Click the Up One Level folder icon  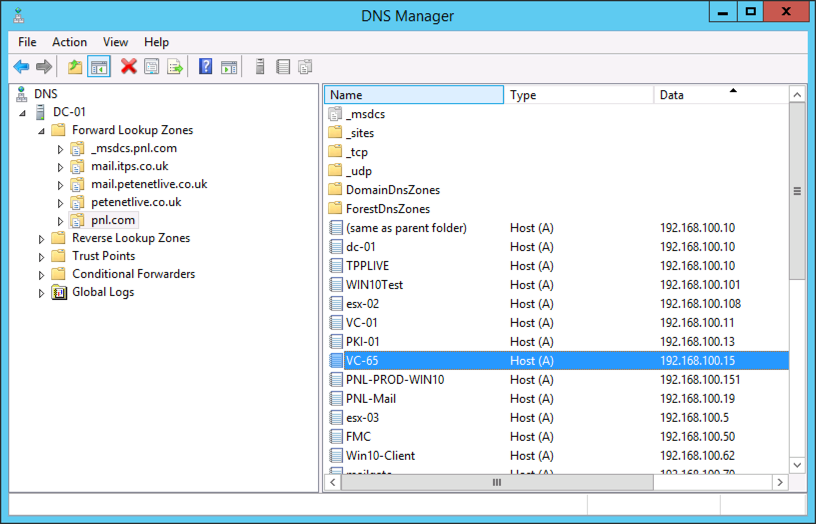tap(75, 67)
